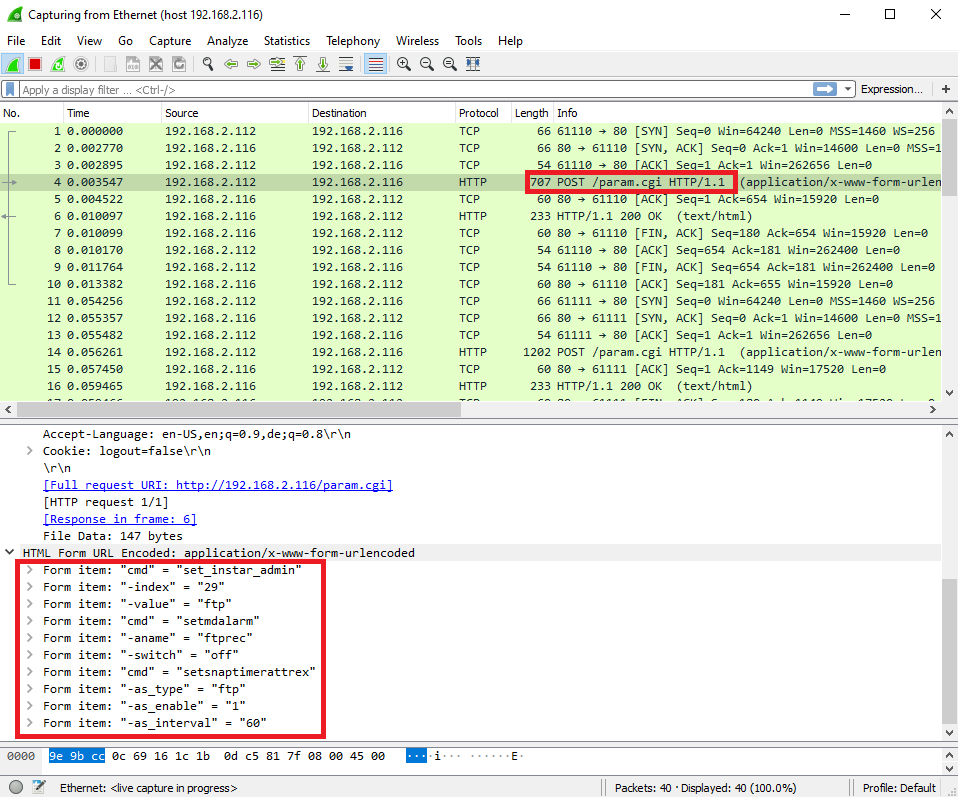Screen dimensions: 958x797
Task: Zoom in on packet list text
Action: [x=404, y=64]
